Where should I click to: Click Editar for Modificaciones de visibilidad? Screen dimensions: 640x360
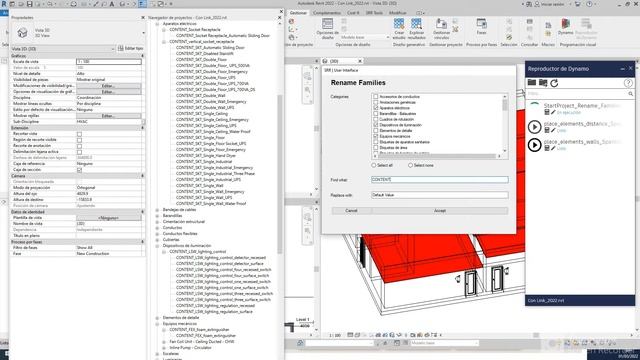pyautogui.click(x=109, y=86)
